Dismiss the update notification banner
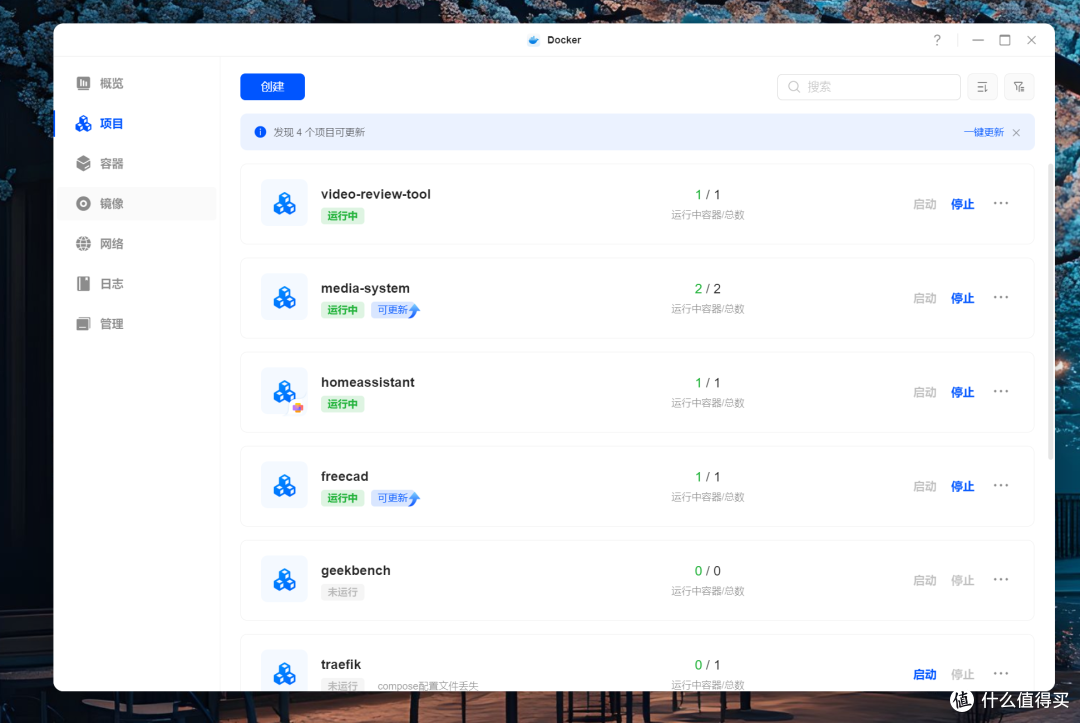Screen dimensions: 1080x723 (x=1017, y=132)
